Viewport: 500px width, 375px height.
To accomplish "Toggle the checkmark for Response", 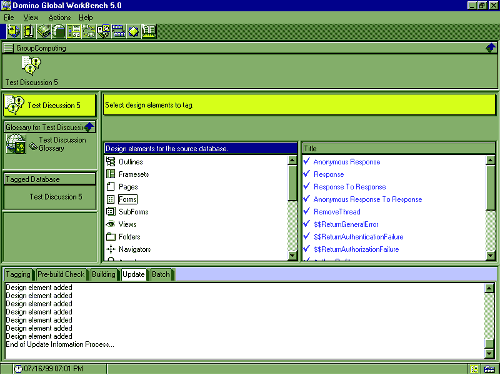I will pos(307,174).
